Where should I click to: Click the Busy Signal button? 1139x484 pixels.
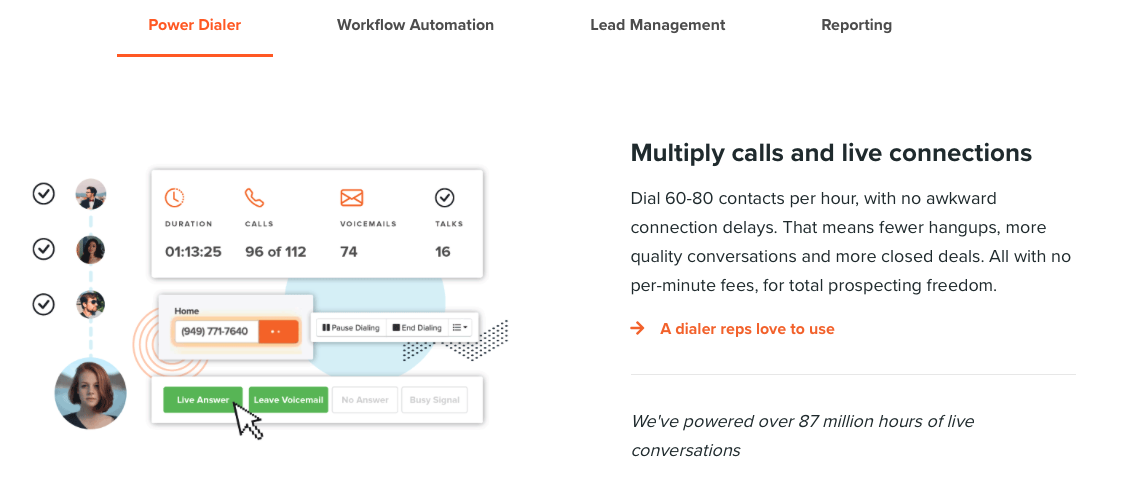(x=434, y=400)
